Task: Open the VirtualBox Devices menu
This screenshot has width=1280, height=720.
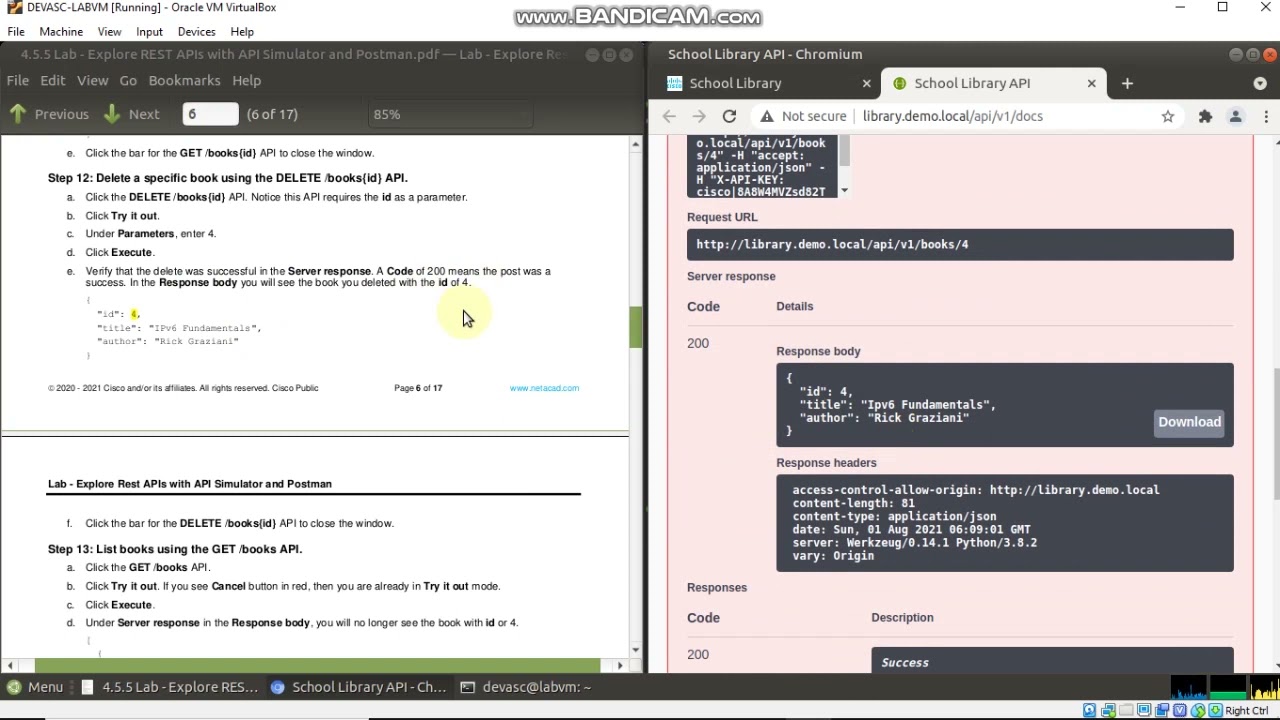Action: [x=196, y=32]
